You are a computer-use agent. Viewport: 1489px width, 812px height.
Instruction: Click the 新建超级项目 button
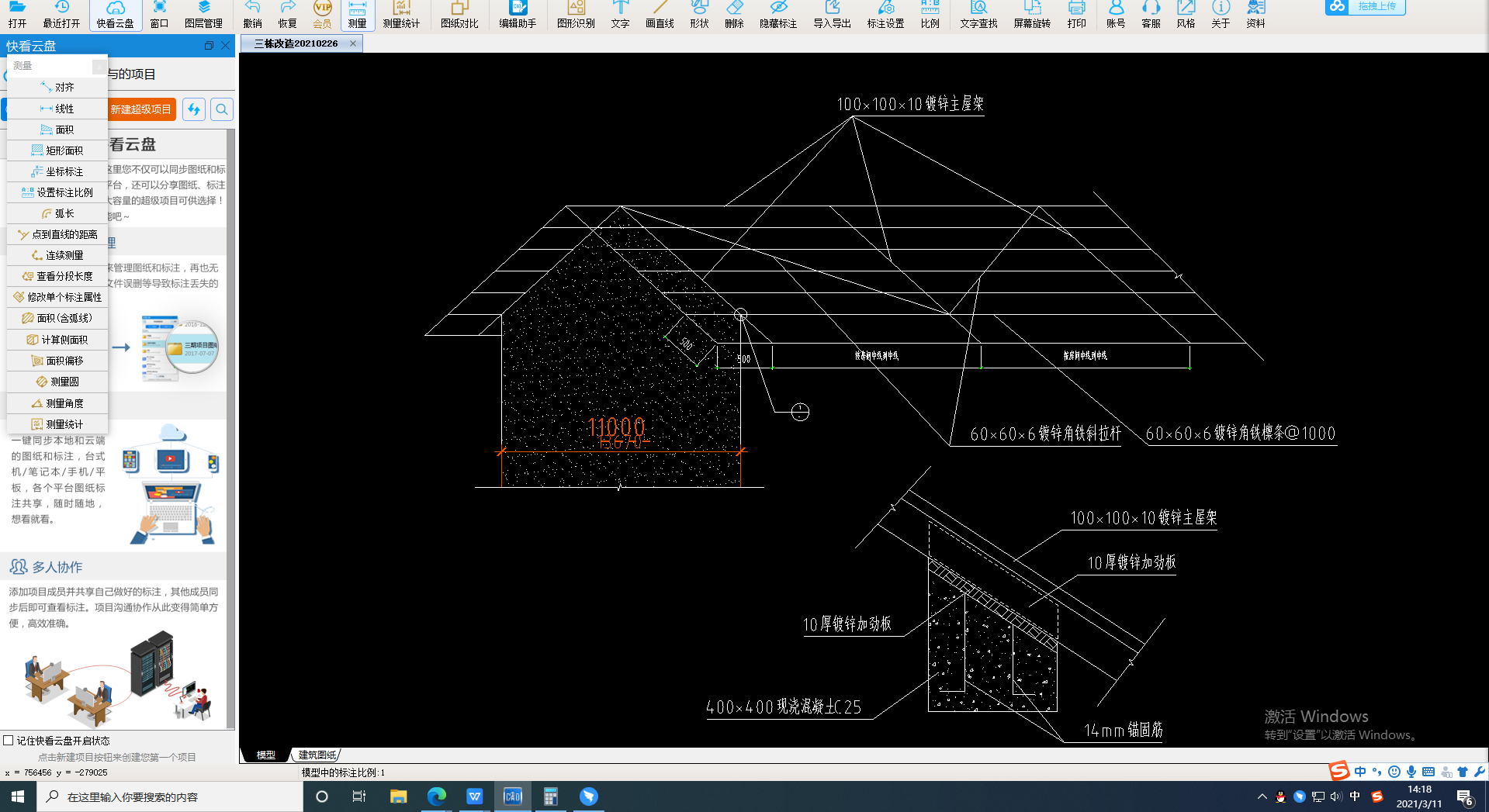(x=141, y=109)
